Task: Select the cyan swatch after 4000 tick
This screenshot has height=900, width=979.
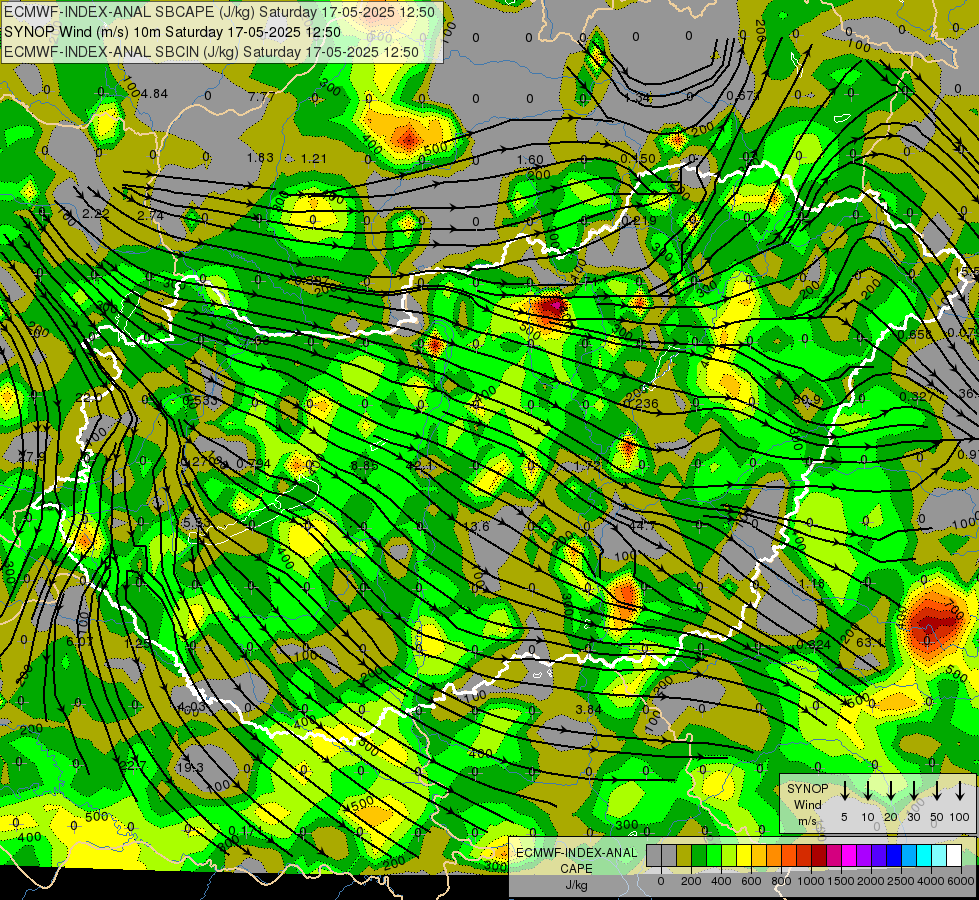Action: (938, 855)
